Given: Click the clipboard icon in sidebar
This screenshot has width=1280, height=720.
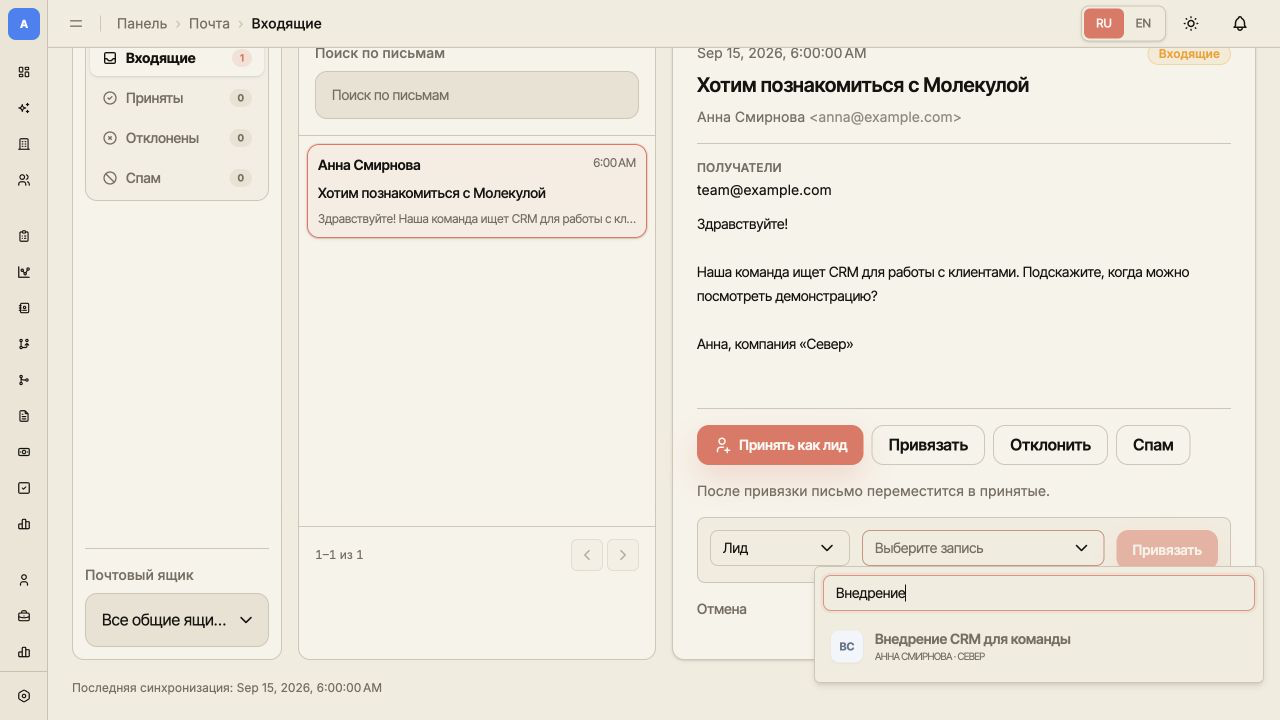Looking at the screenshot, I should point(24,236).
